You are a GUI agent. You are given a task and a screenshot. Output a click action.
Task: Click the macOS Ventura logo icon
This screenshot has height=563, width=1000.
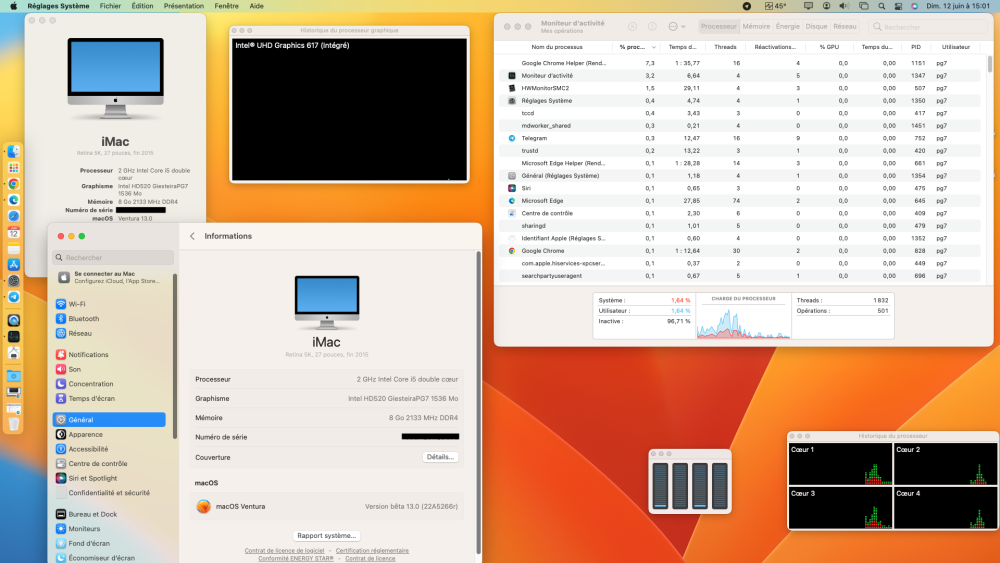tap(203, 506)
